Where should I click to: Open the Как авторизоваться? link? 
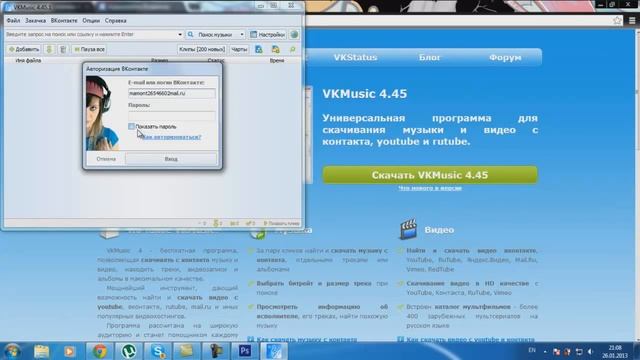171,137
